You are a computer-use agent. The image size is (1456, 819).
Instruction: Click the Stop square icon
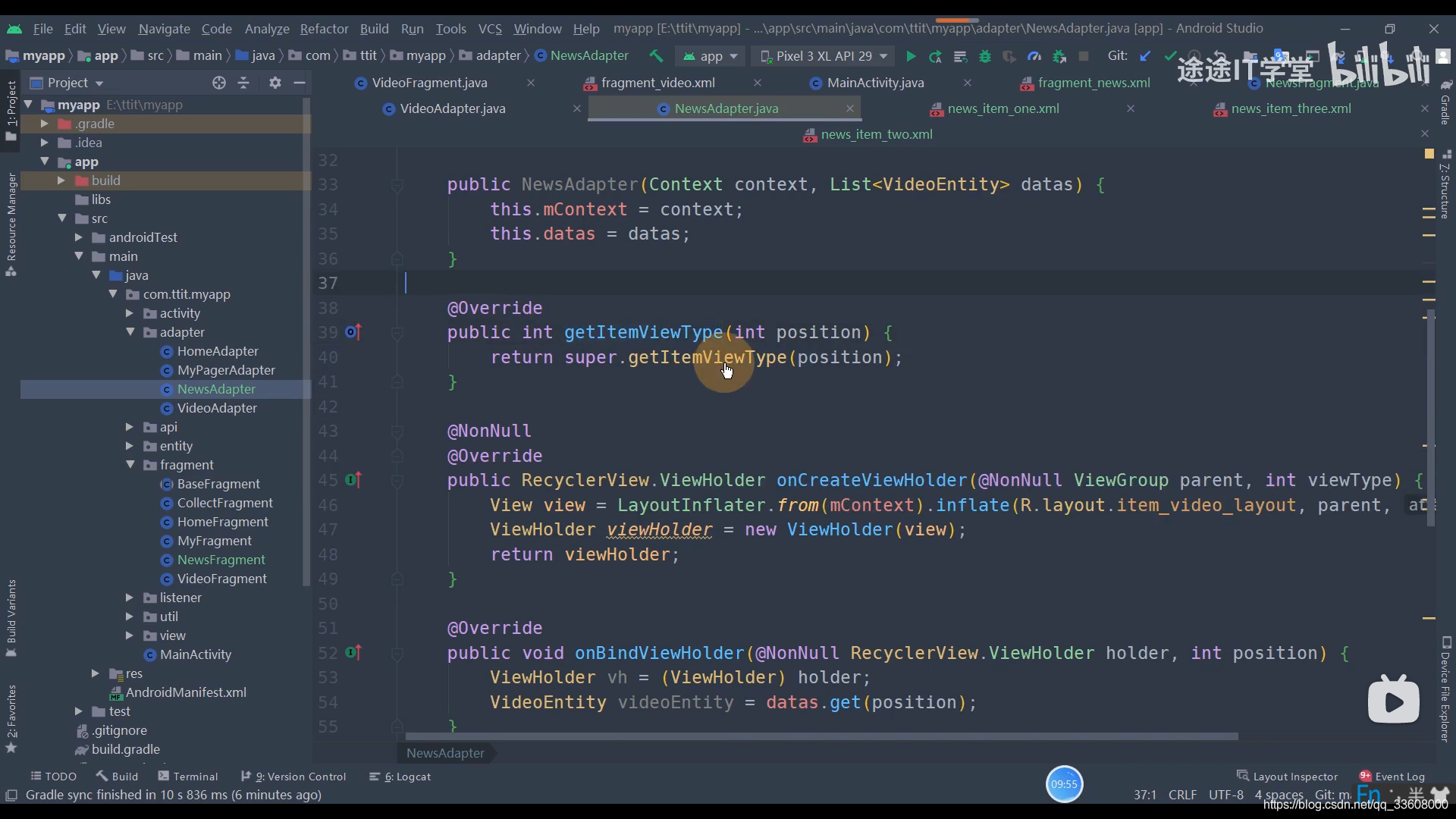tap(1084, 56)
